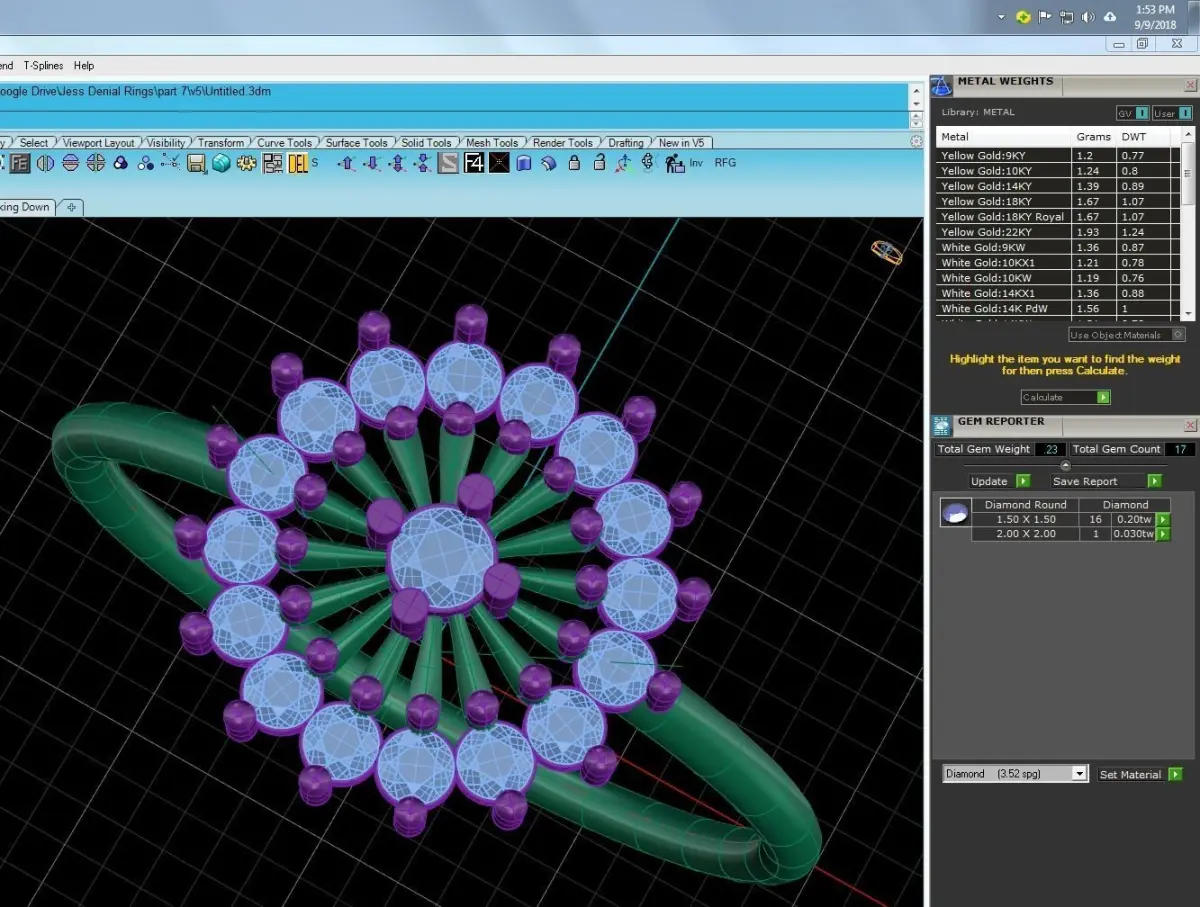Click the teal gem cube icon

point(221,163)
